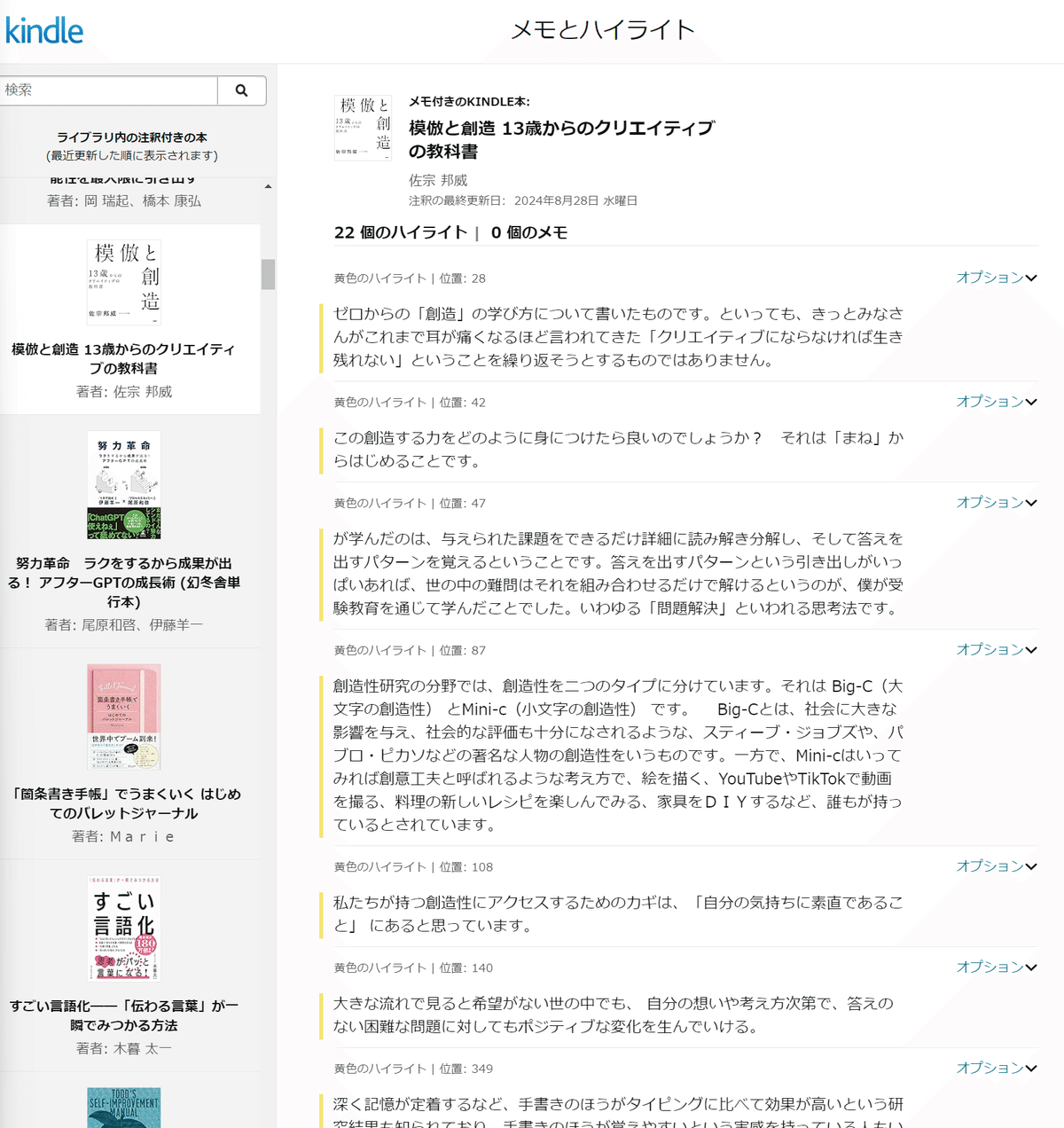Screen dimensions: 1064x1128
Task: Select sidebar title 模倣と創造 13歳からのクリエイティブの教科書
Action: tap(123, 358)
